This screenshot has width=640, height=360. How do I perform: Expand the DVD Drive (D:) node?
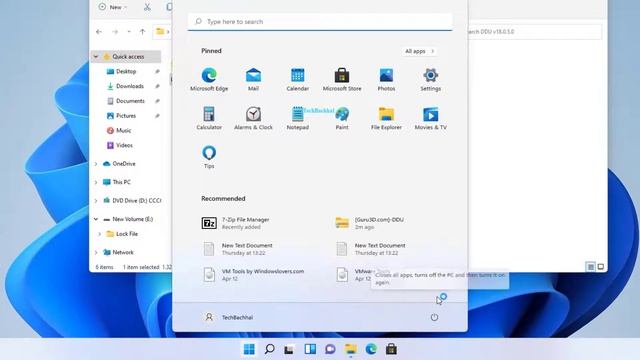click(x=96, y=201)
